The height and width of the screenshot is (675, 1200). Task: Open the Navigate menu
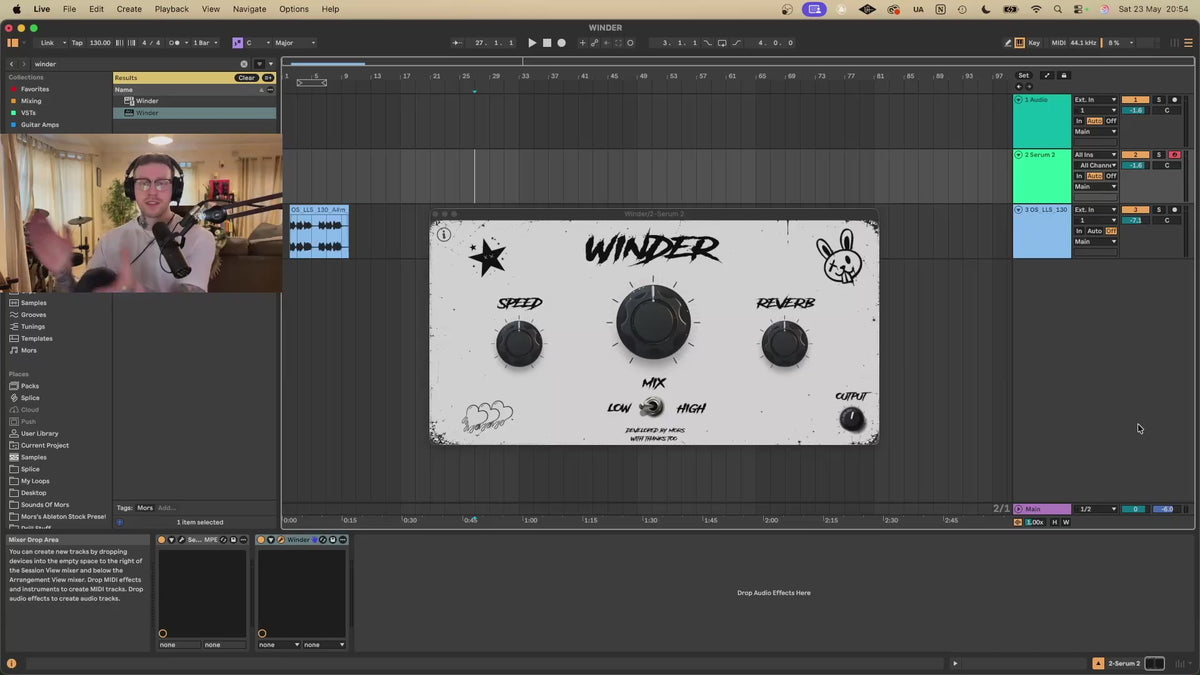[x=249, y=9]
